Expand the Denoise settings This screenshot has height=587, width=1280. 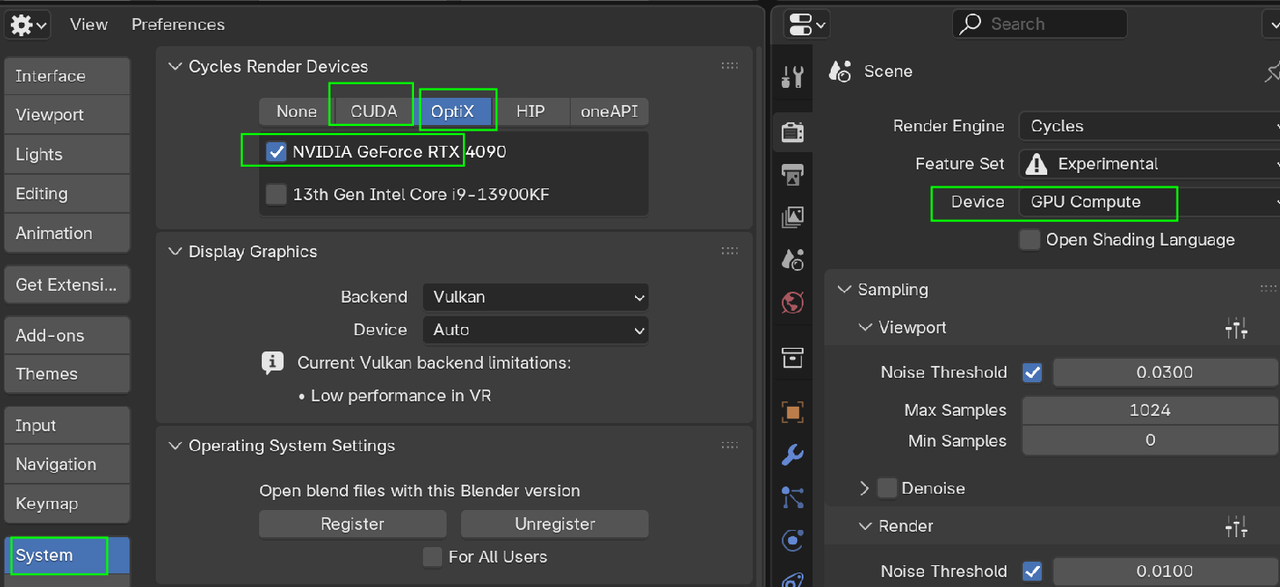(864, 488)
